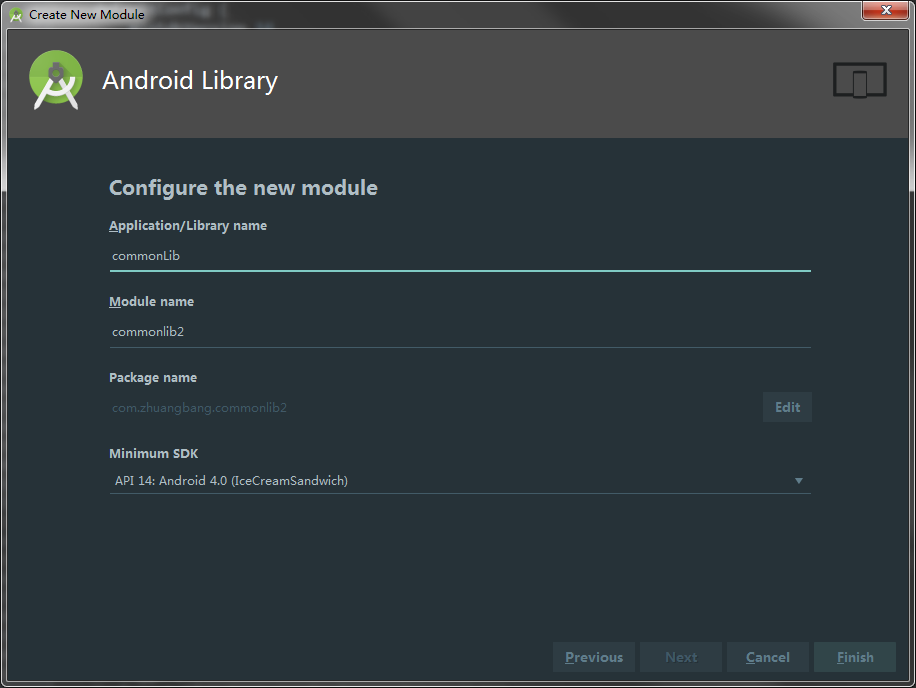This screenshot has height=688, width=916.
Task: Close the Create New Module dialog
Action: (x=886, y=10)
